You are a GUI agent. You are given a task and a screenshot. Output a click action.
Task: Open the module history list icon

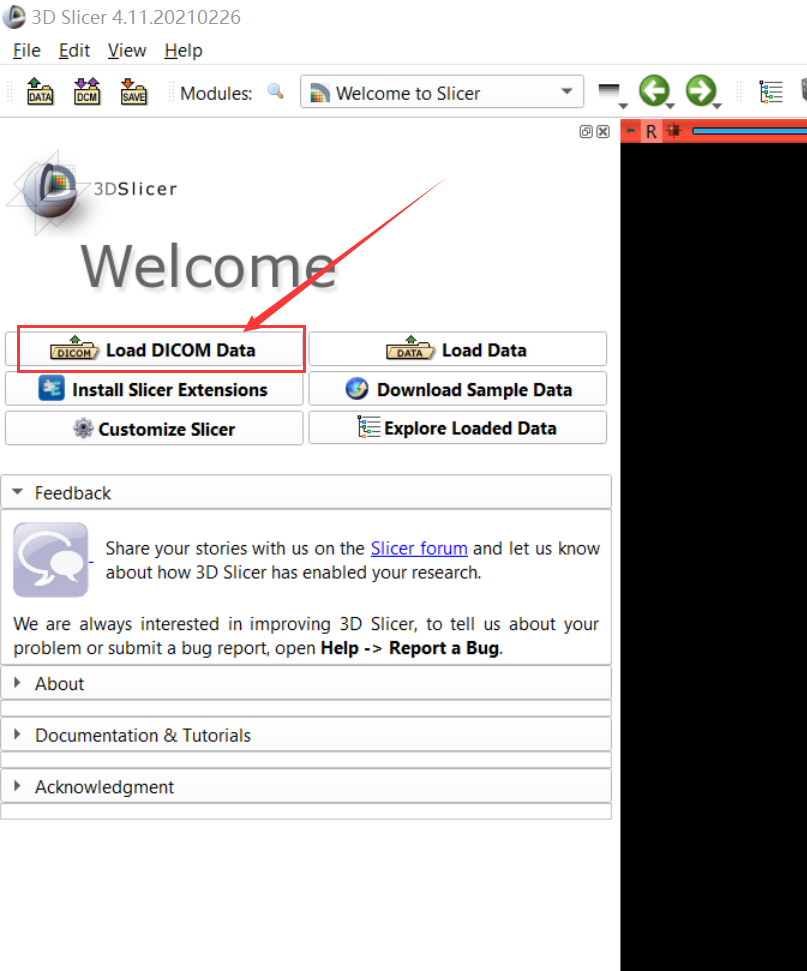point(770,90)
